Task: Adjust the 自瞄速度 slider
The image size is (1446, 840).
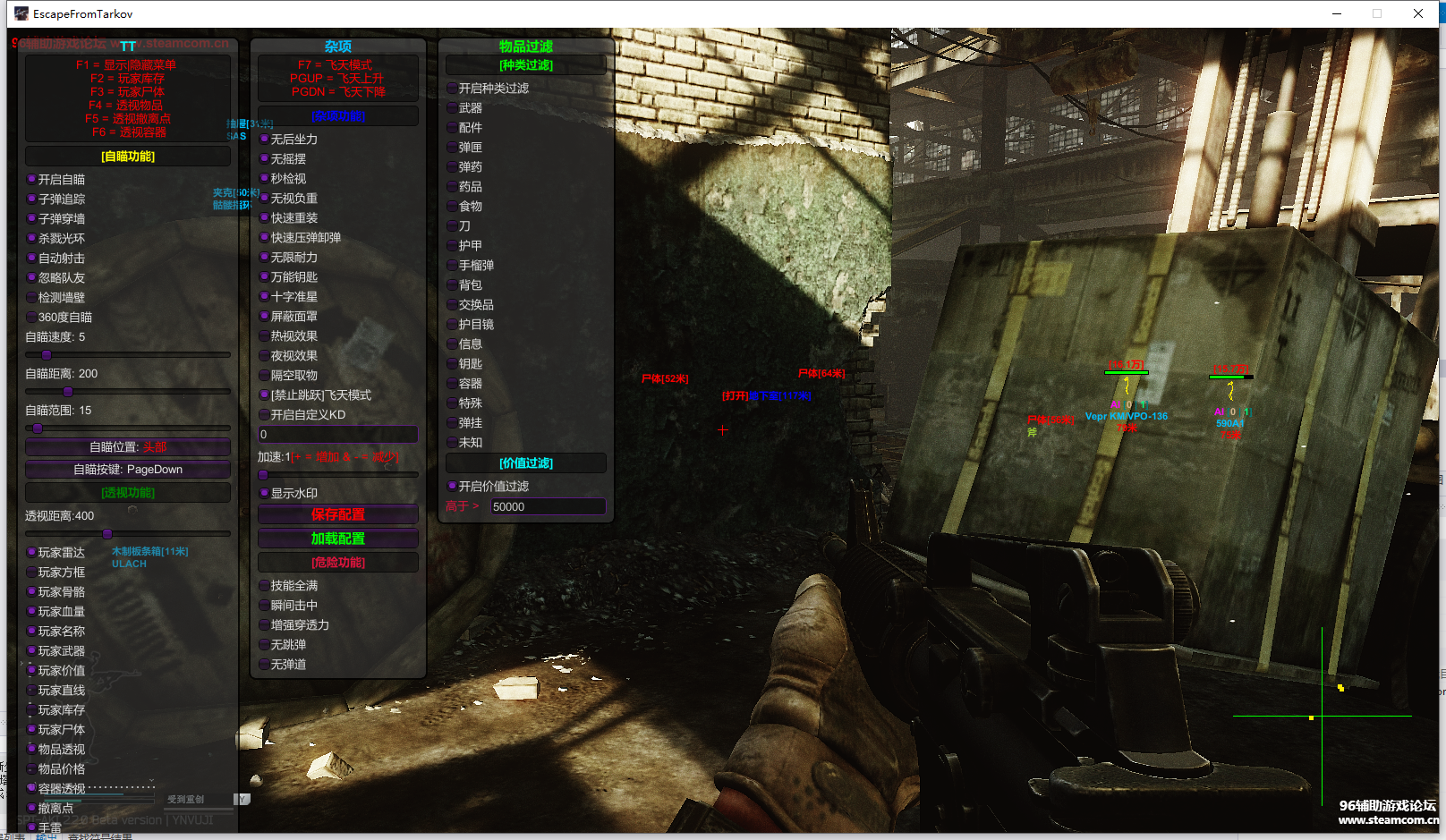Action: click(128, 355)
